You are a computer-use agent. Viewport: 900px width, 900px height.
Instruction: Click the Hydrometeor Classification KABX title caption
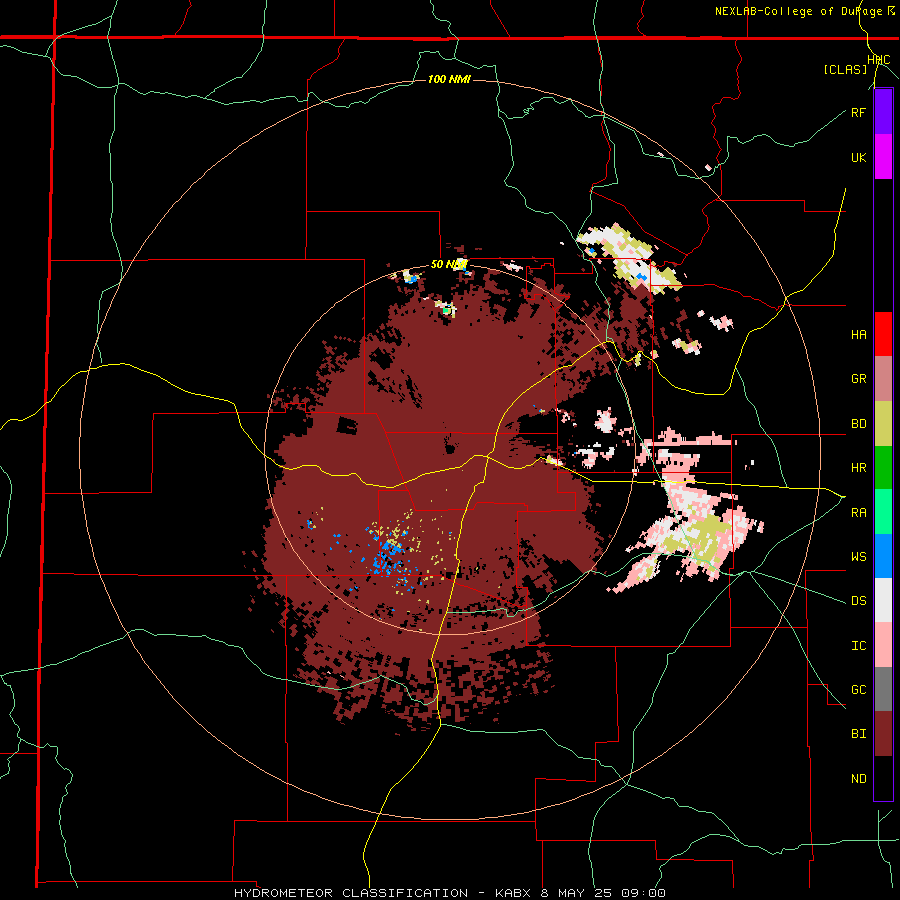coord(449,893)
